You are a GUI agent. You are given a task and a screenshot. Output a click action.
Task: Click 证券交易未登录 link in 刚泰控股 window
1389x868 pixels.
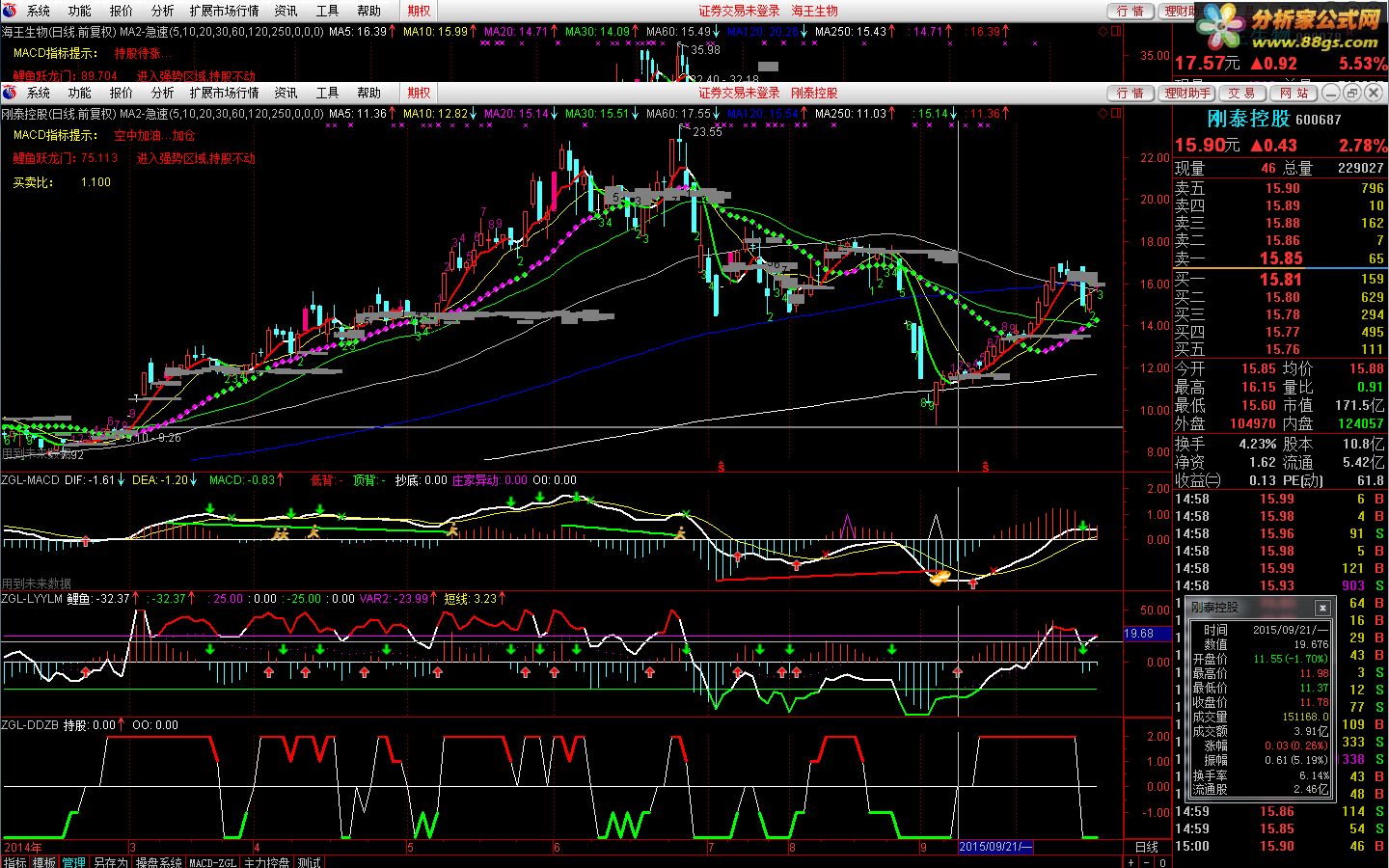[739, 93]
